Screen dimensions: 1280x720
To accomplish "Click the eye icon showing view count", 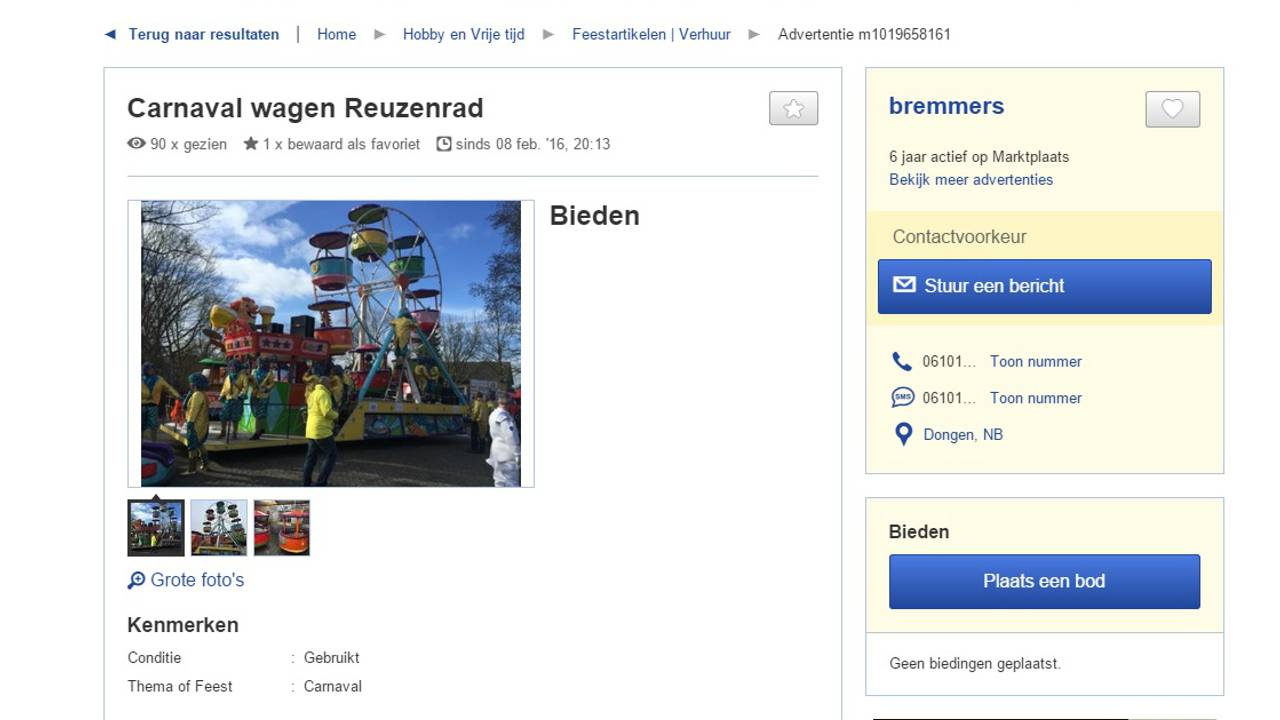I will tap(136, 144).
